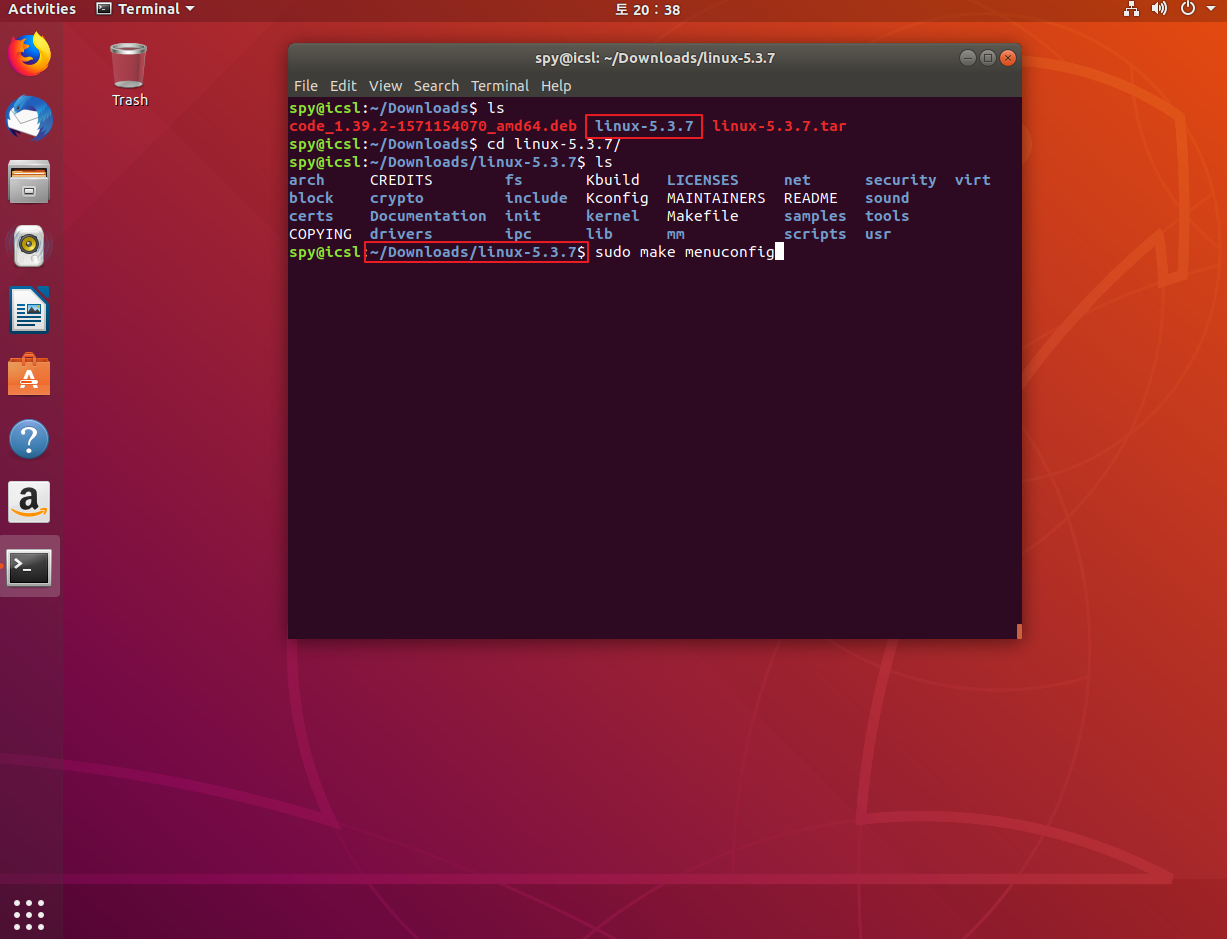Click the 'COPYING' file name
This screenshot has height=939, width=1227.
[x=320, y=234]
